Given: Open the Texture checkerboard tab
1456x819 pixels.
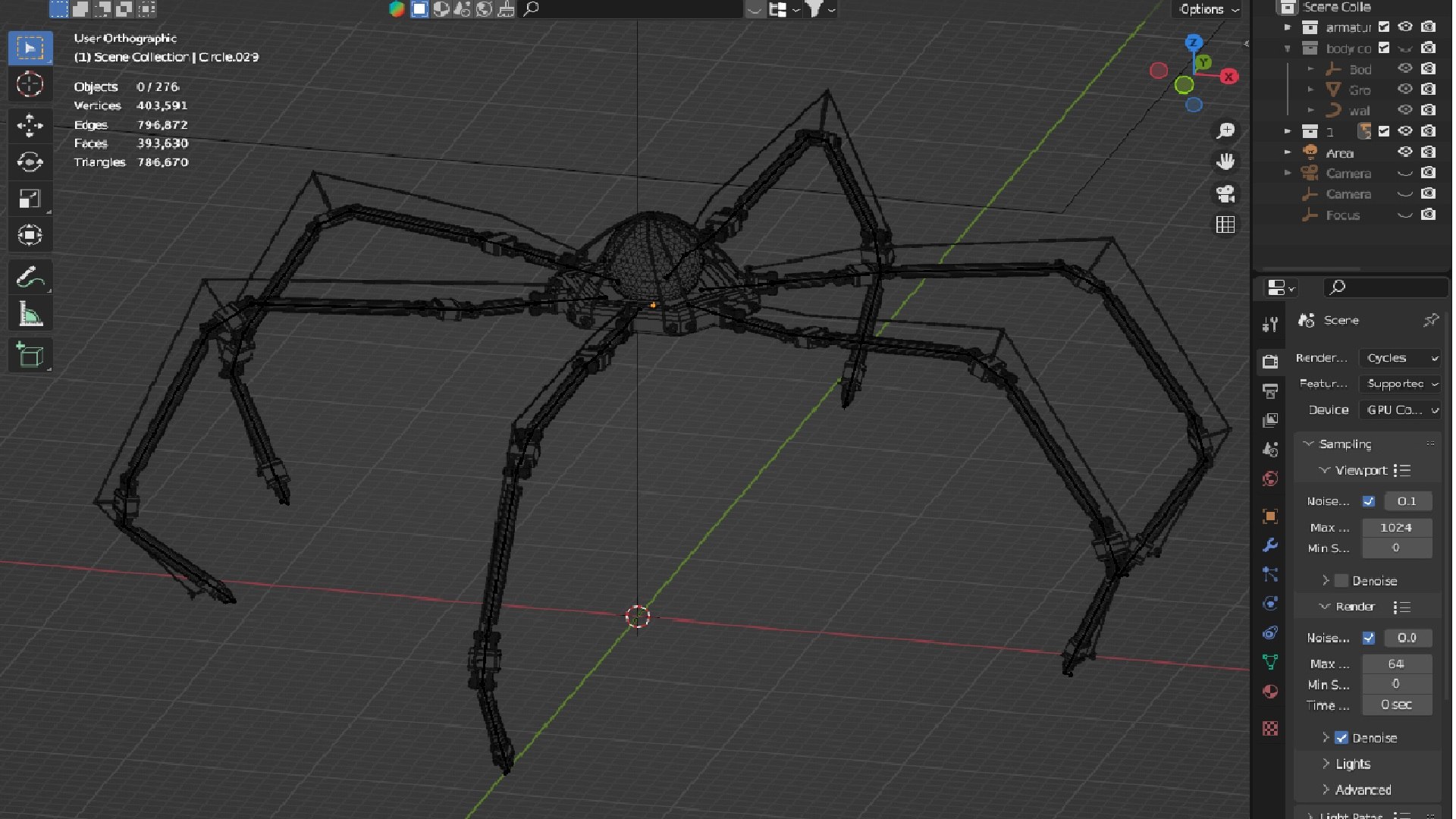Looking at the screenshot, I should click(x=1270, y=729).
